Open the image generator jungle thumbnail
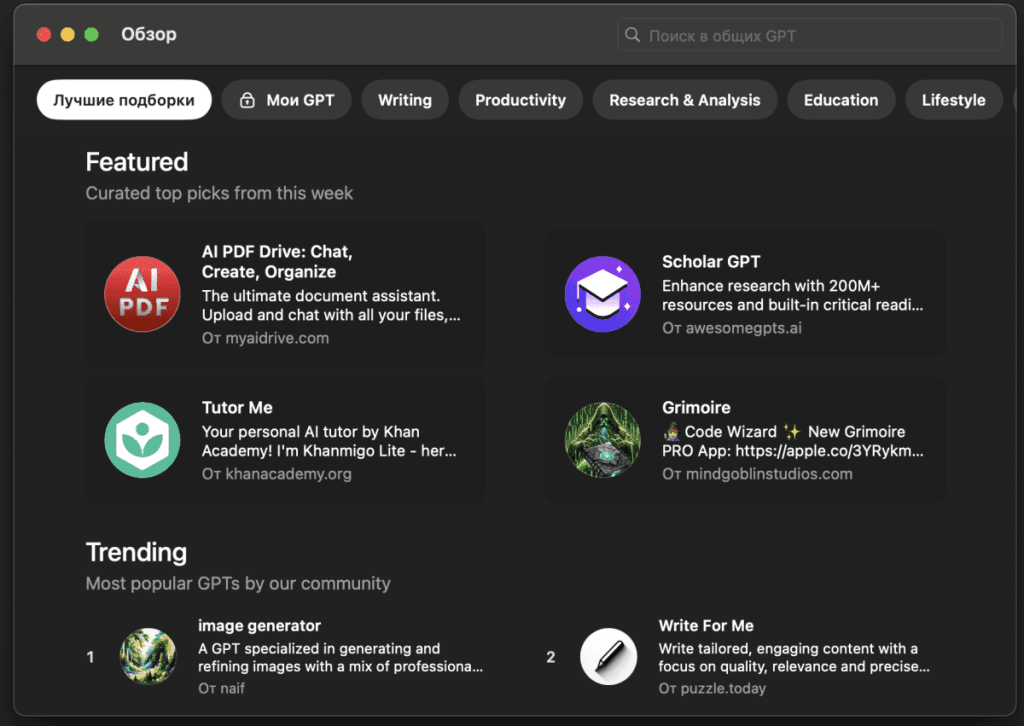The image size is (1024, 726). (148, 656)
